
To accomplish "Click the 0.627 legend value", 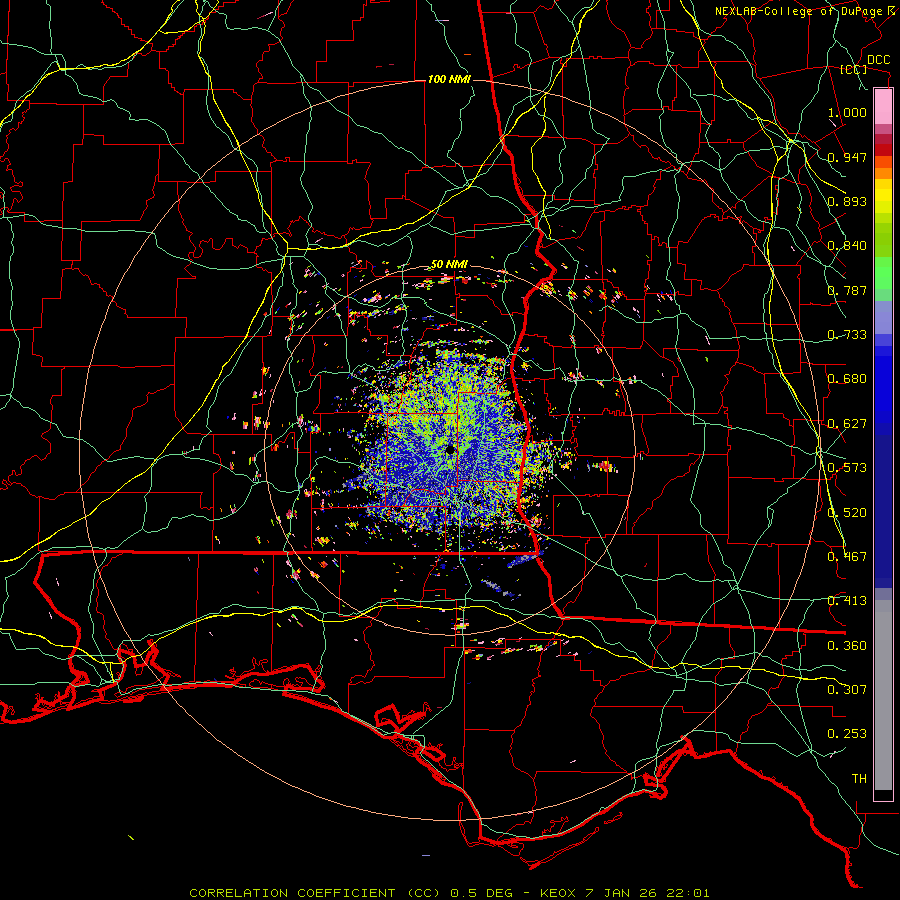I will point(847,424).
